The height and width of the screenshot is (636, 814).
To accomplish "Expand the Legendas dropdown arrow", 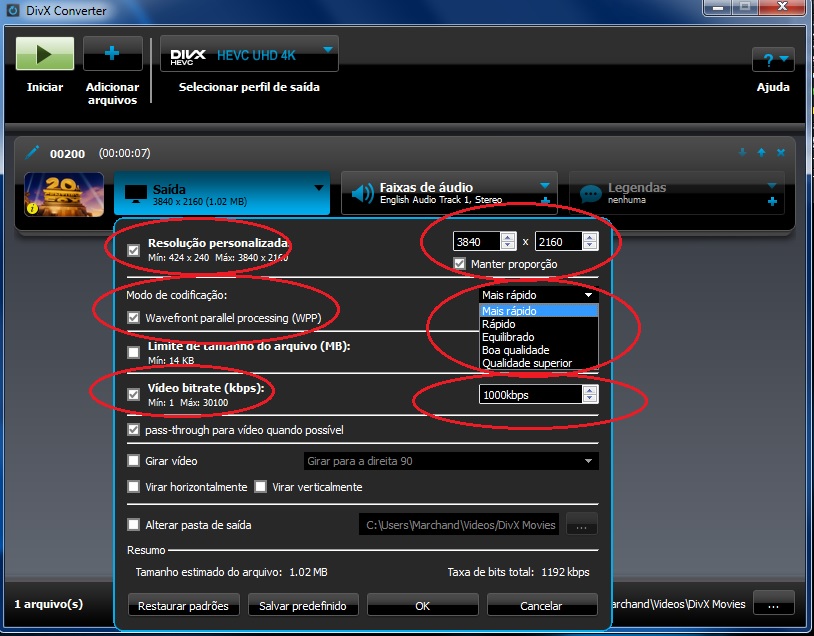I will click(x=772, y=185).
